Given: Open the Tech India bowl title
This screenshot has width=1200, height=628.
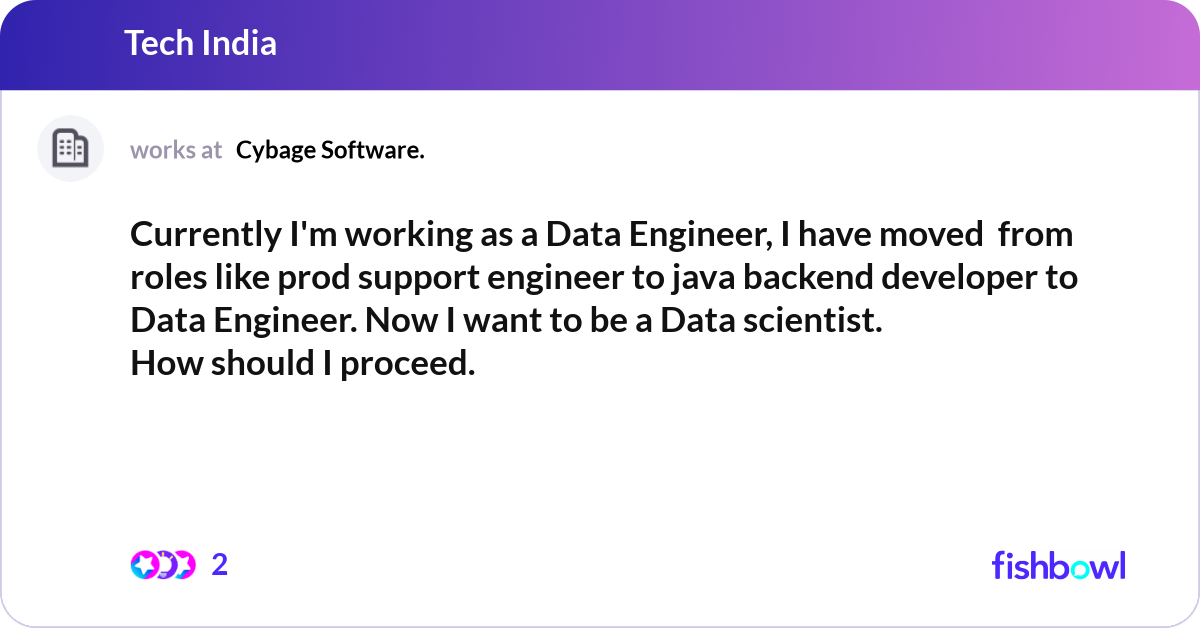Looking at the screenshot, I should click(x=200, y=43).
